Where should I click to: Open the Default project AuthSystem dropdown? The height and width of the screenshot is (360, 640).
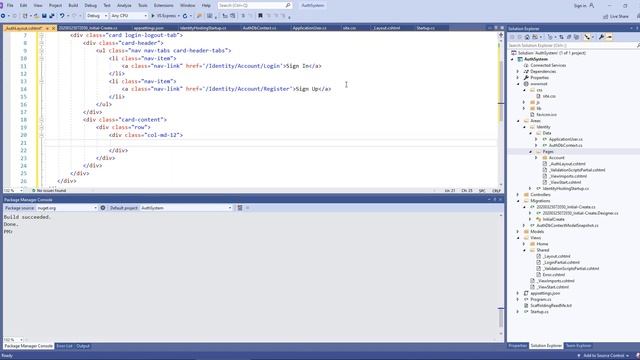(x=186, y=208)
